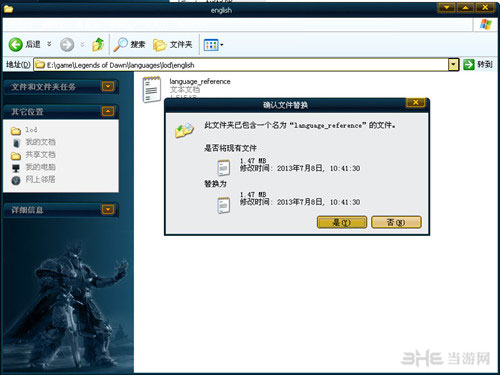Open 我的文档 in sidebar
The image size is (500, 375).
pyautogui.click(x=40, y=142)
